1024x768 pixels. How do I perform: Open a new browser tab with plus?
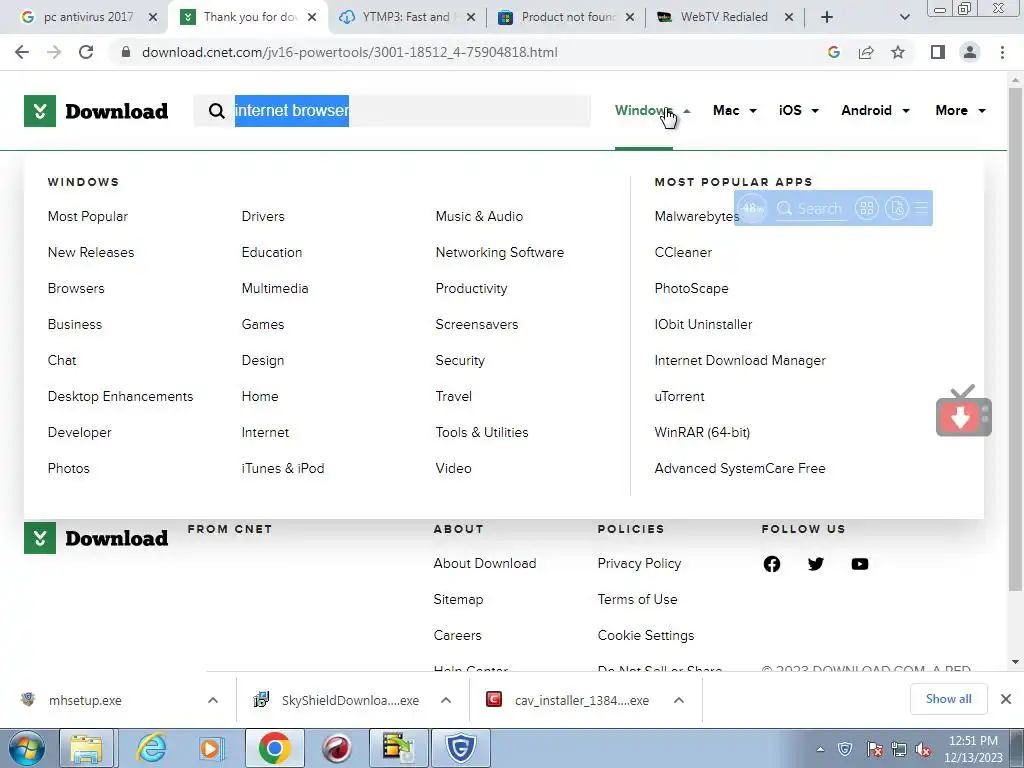coord(827,17)
